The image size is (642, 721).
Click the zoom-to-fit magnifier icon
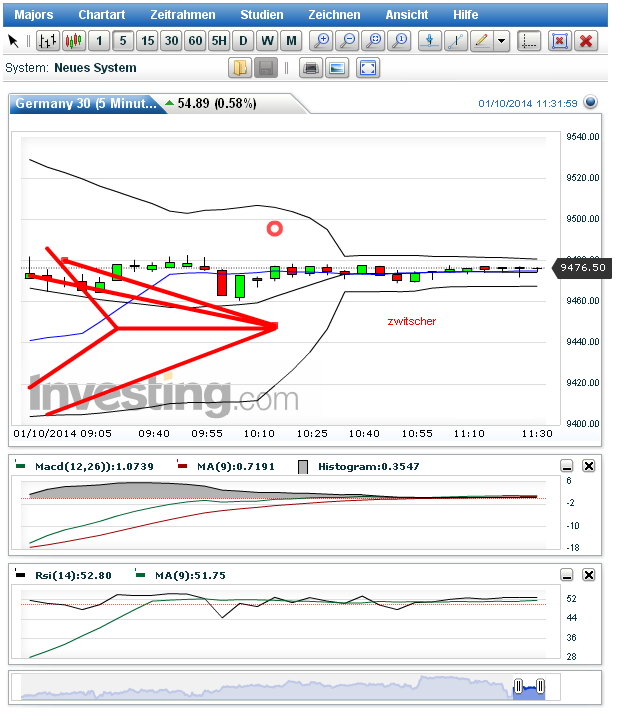[x=374, y=41]
